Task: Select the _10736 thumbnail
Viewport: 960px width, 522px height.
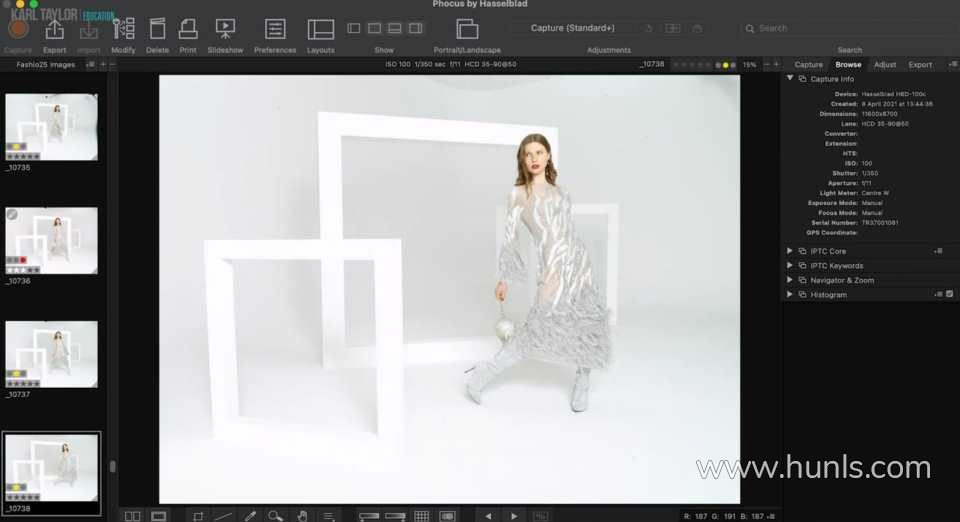Action: pyautogui.click(x=52, y=241)
